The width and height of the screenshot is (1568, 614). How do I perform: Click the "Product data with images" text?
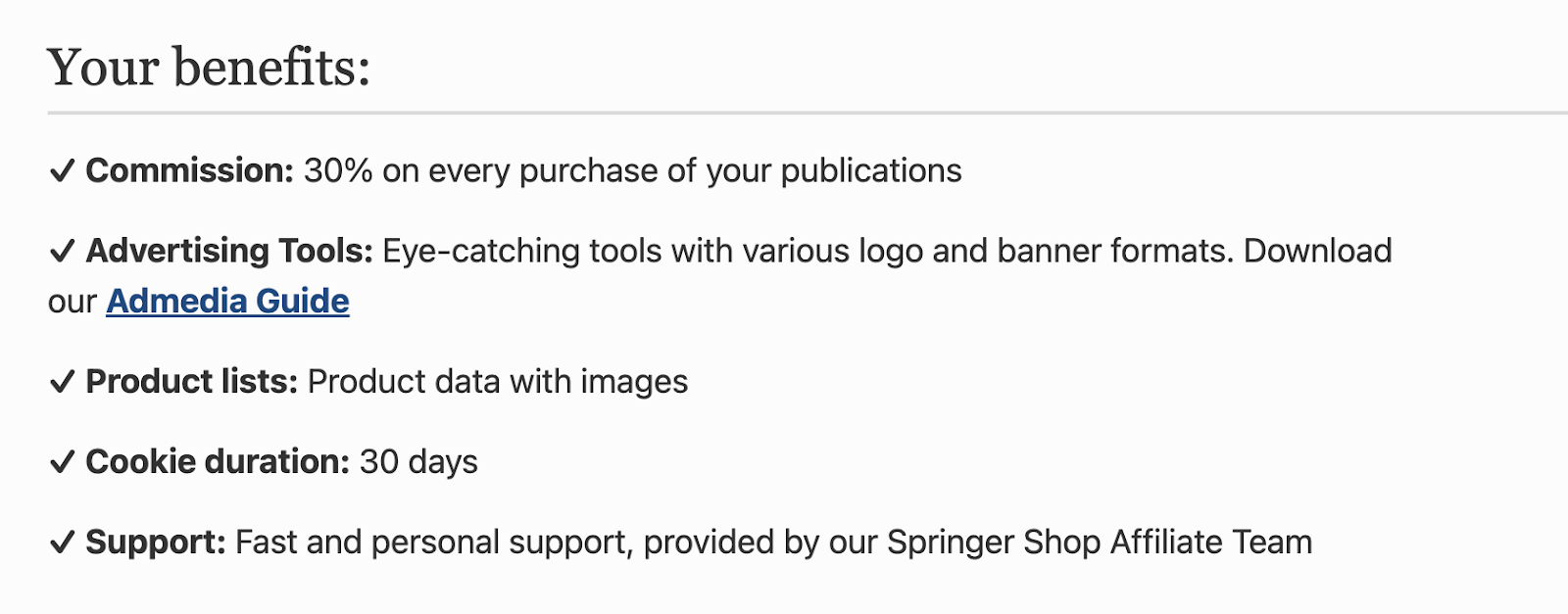[x=498, y=382]
